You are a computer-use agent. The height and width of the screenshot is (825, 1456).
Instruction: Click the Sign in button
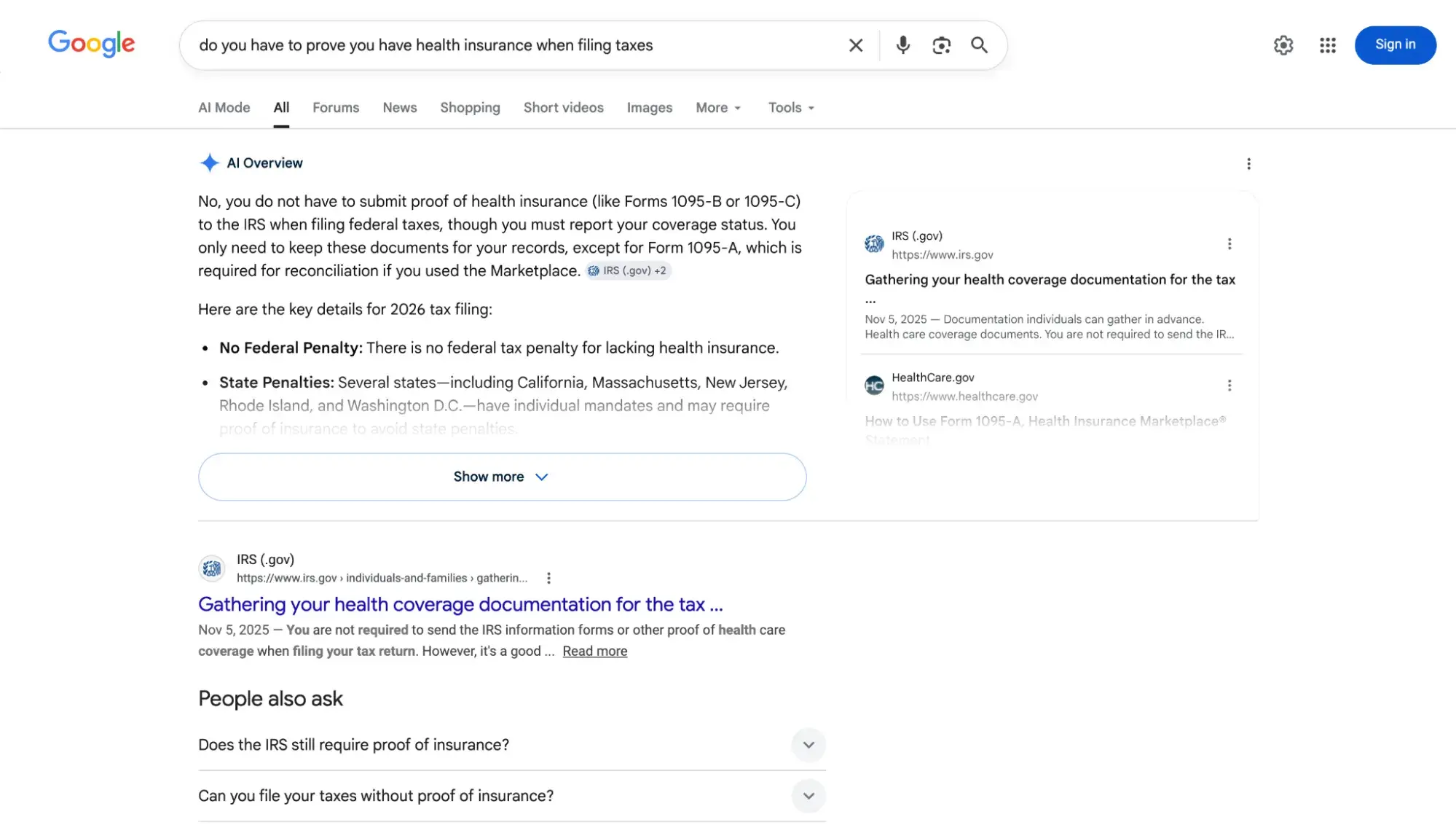(x=1395, y=45)
